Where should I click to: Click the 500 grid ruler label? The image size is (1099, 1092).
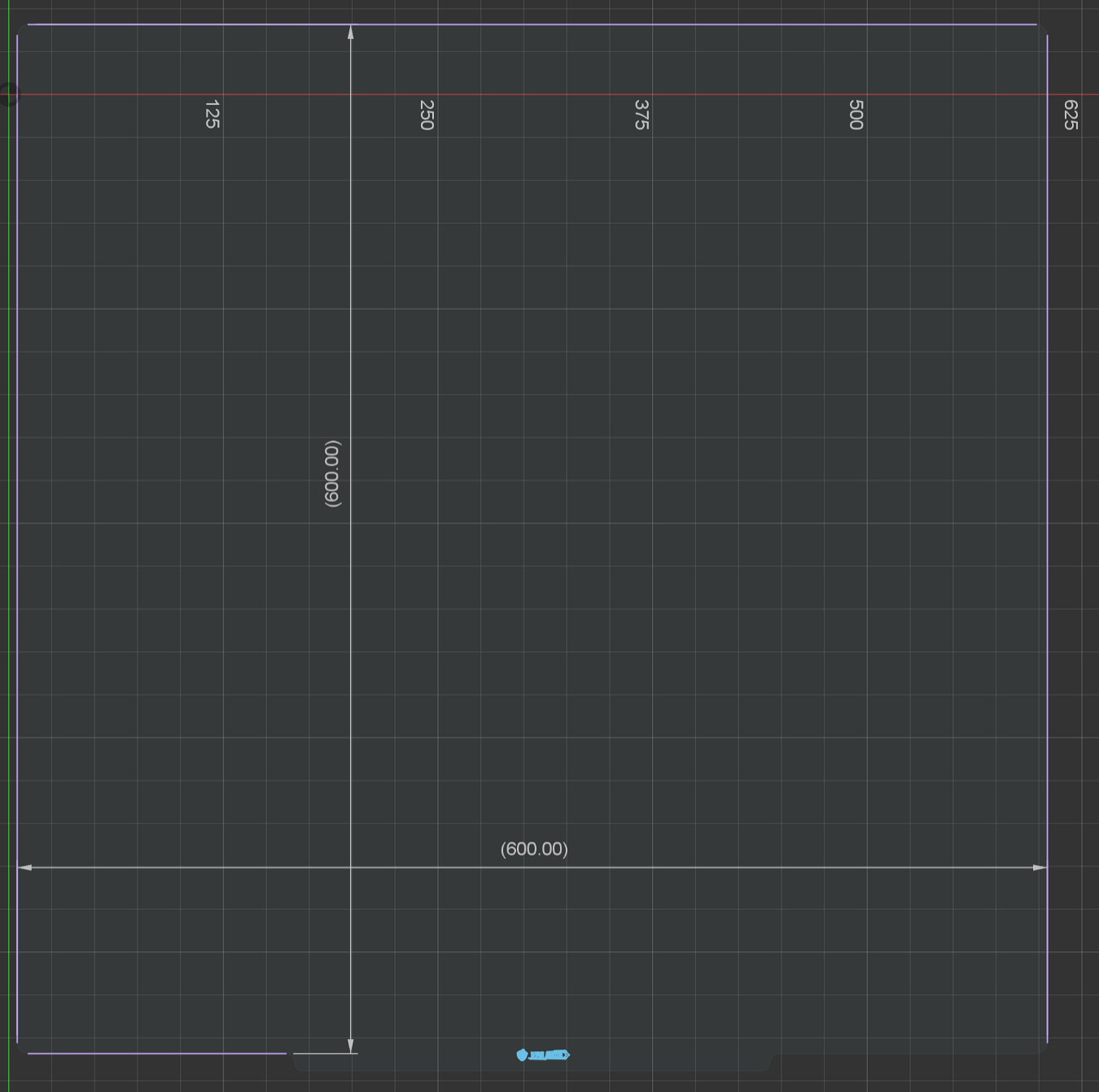click(x=856, y=115)
